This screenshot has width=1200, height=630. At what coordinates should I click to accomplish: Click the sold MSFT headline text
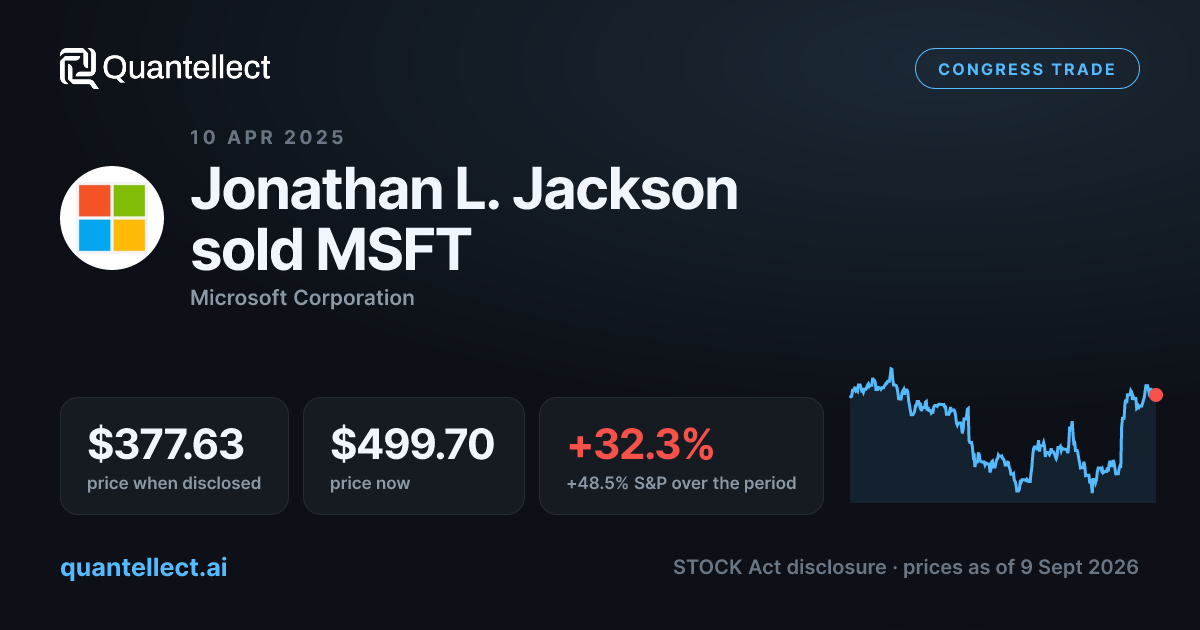[329, 249]
